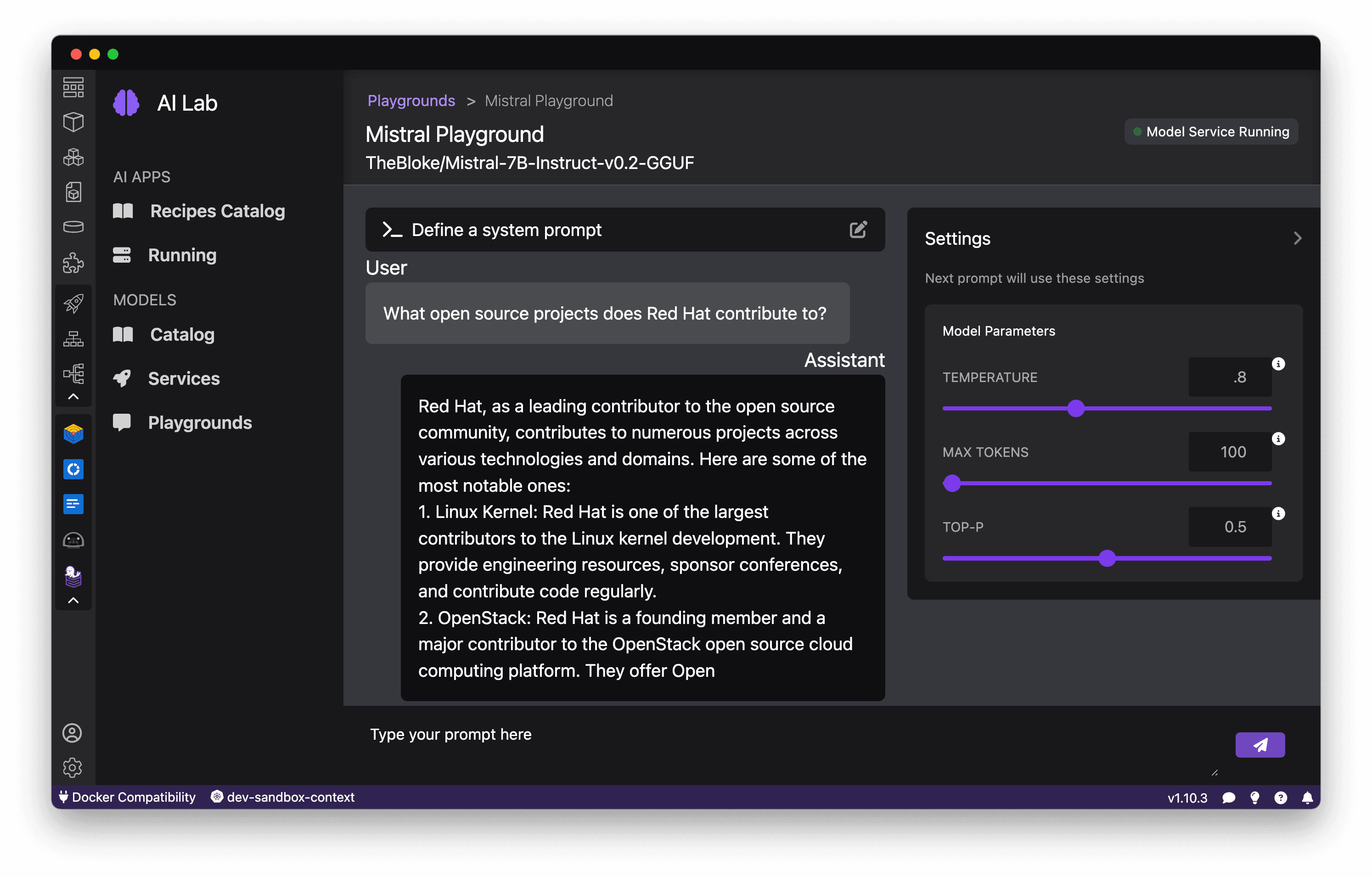Adjust the Temperature slider handle
The width and height of the screenshot is (1372, 877).
pyautogui.click(x=1076, y=409)
